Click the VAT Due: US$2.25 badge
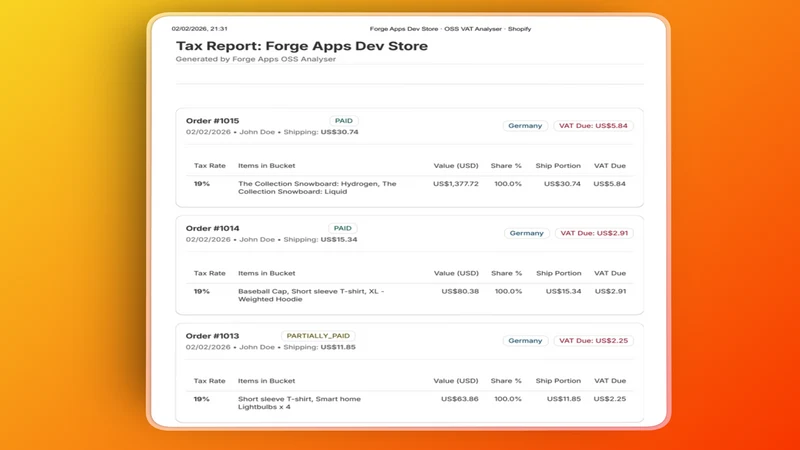 click(593, 341)
